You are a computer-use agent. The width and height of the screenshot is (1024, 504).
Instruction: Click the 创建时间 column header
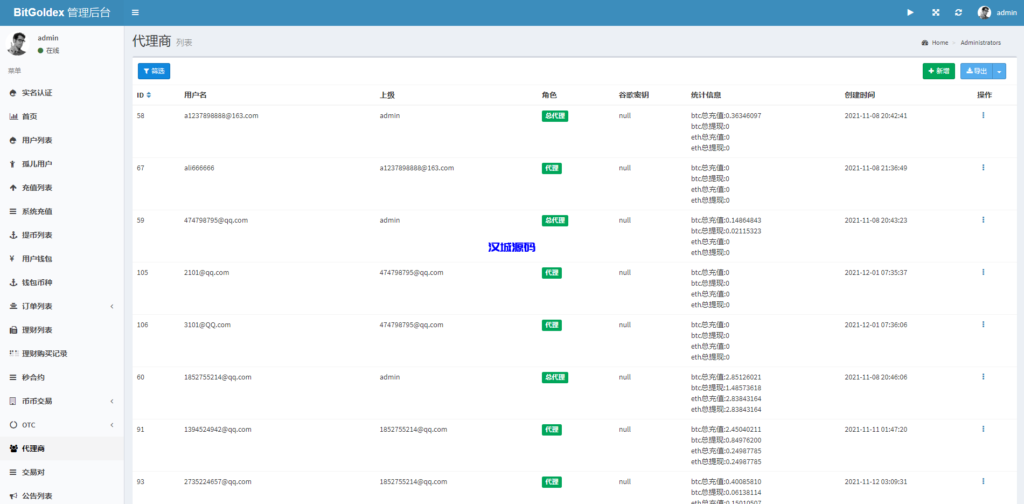coord(859,95)
